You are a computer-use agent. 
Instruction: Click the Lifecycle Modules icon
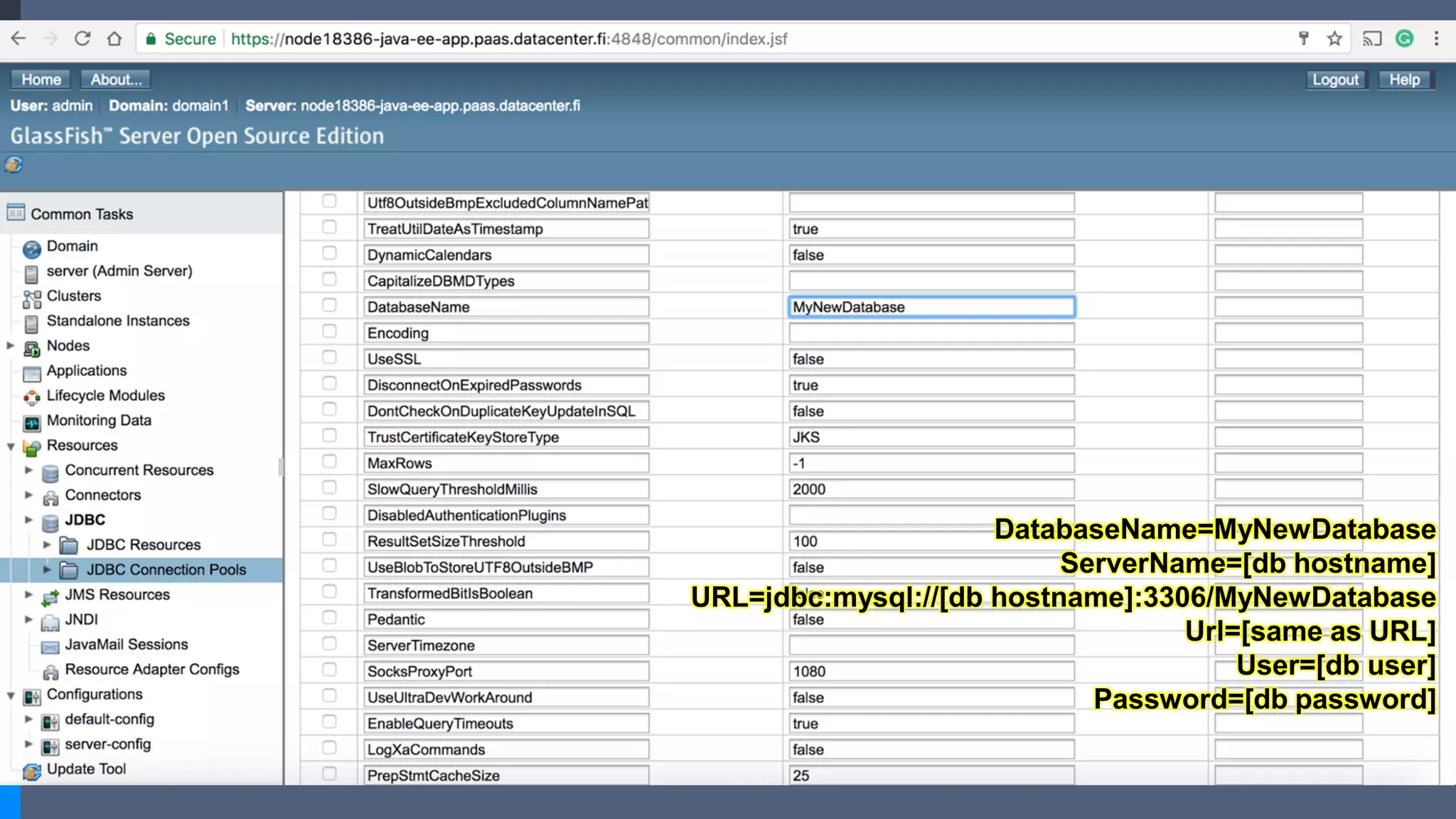pyautogui.click(x=32, y=398)
